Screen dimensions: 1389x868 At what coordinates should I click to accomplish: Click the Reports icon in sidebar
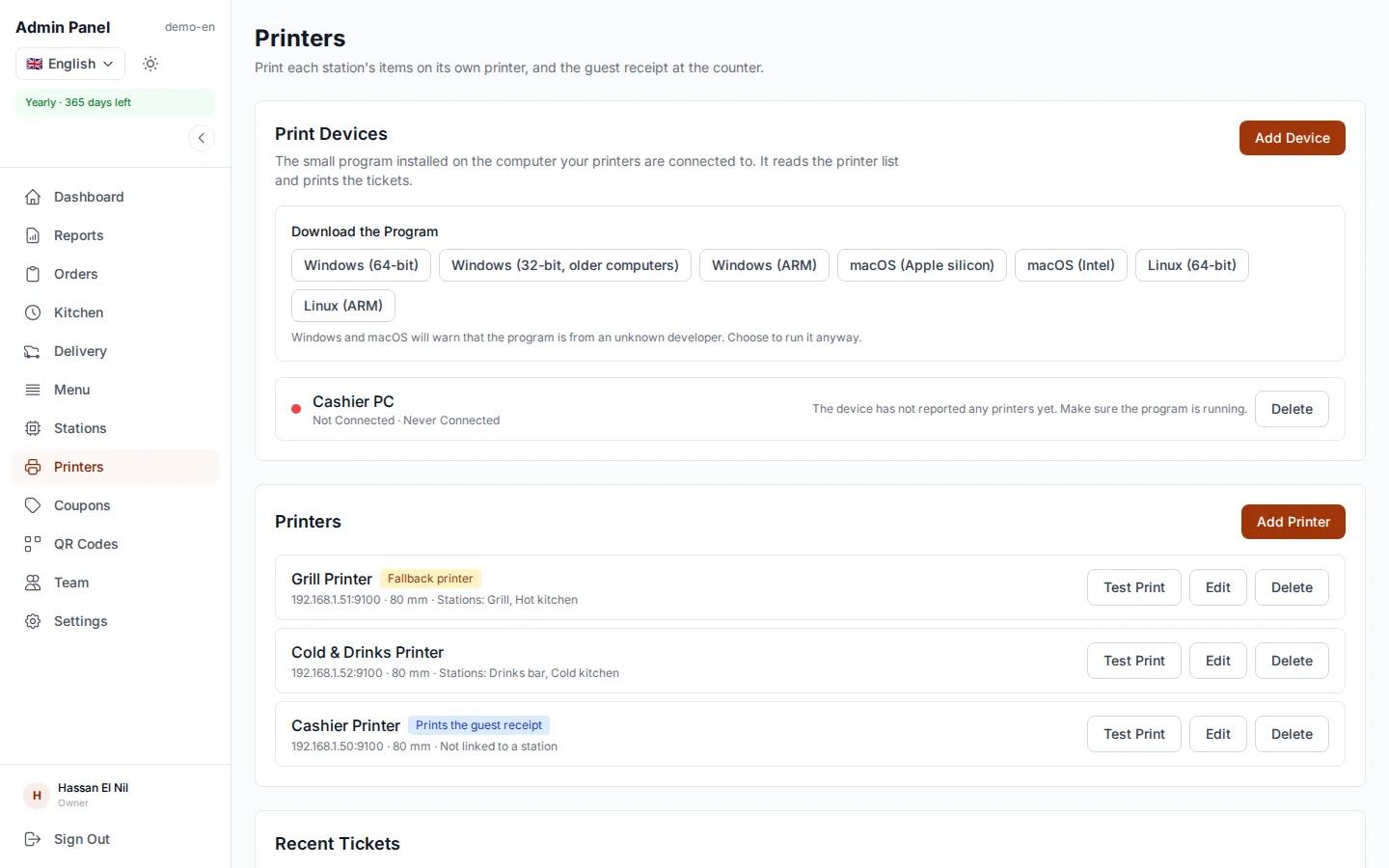[x=33, y=235]
